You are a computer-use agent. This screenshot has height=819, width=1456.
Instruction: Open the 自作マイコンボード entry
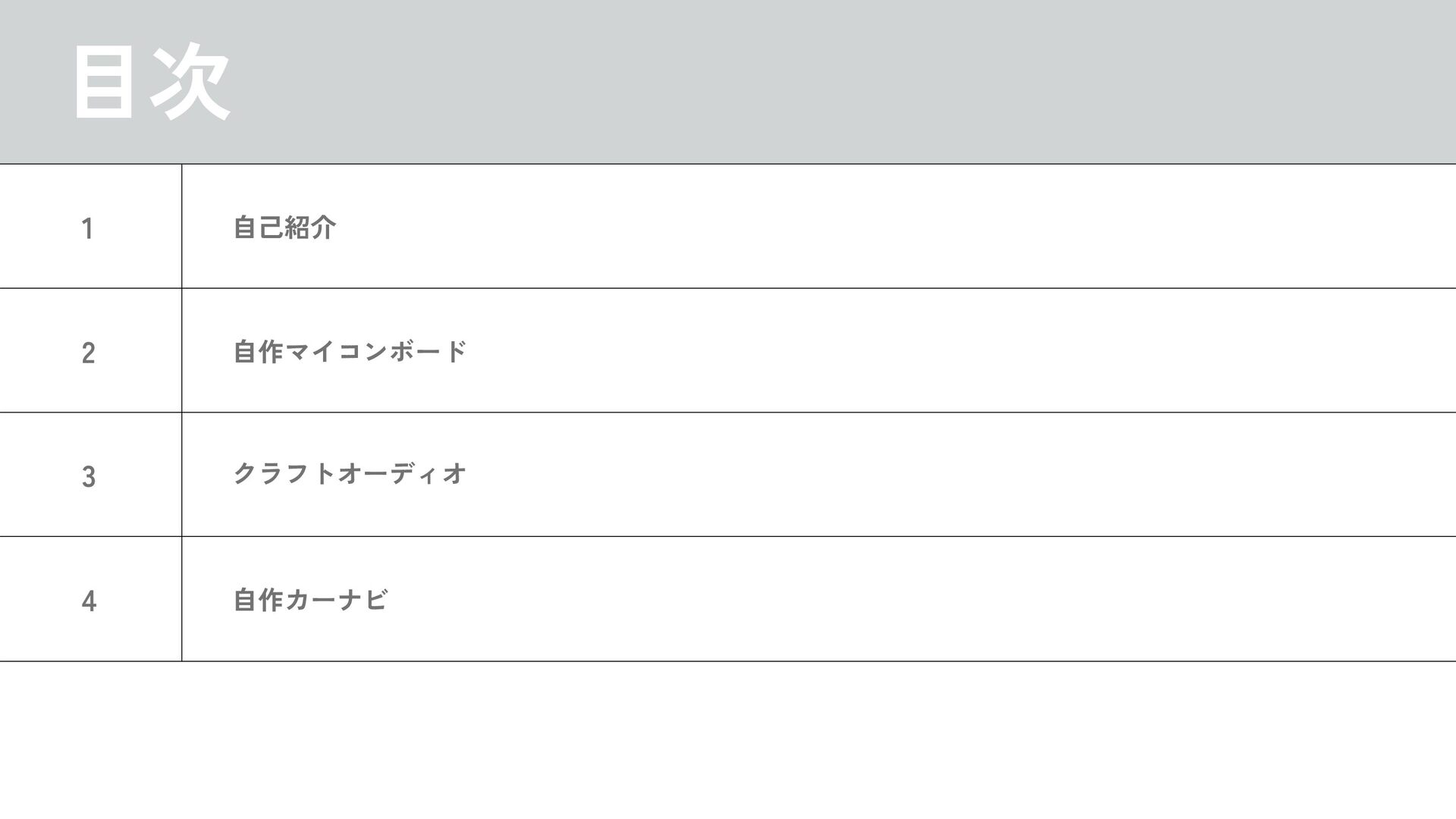click(x=350, y=351)
